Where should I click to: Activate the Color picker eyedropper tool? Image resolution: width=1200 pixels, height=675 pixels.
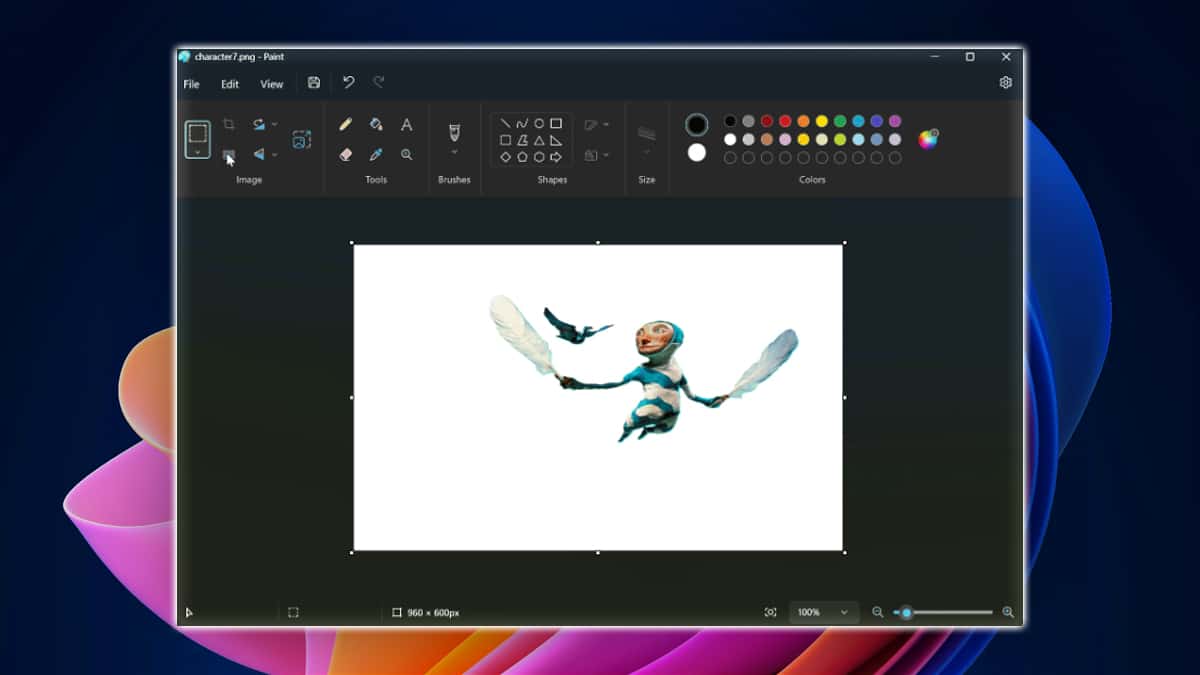(x=376, y=155)
